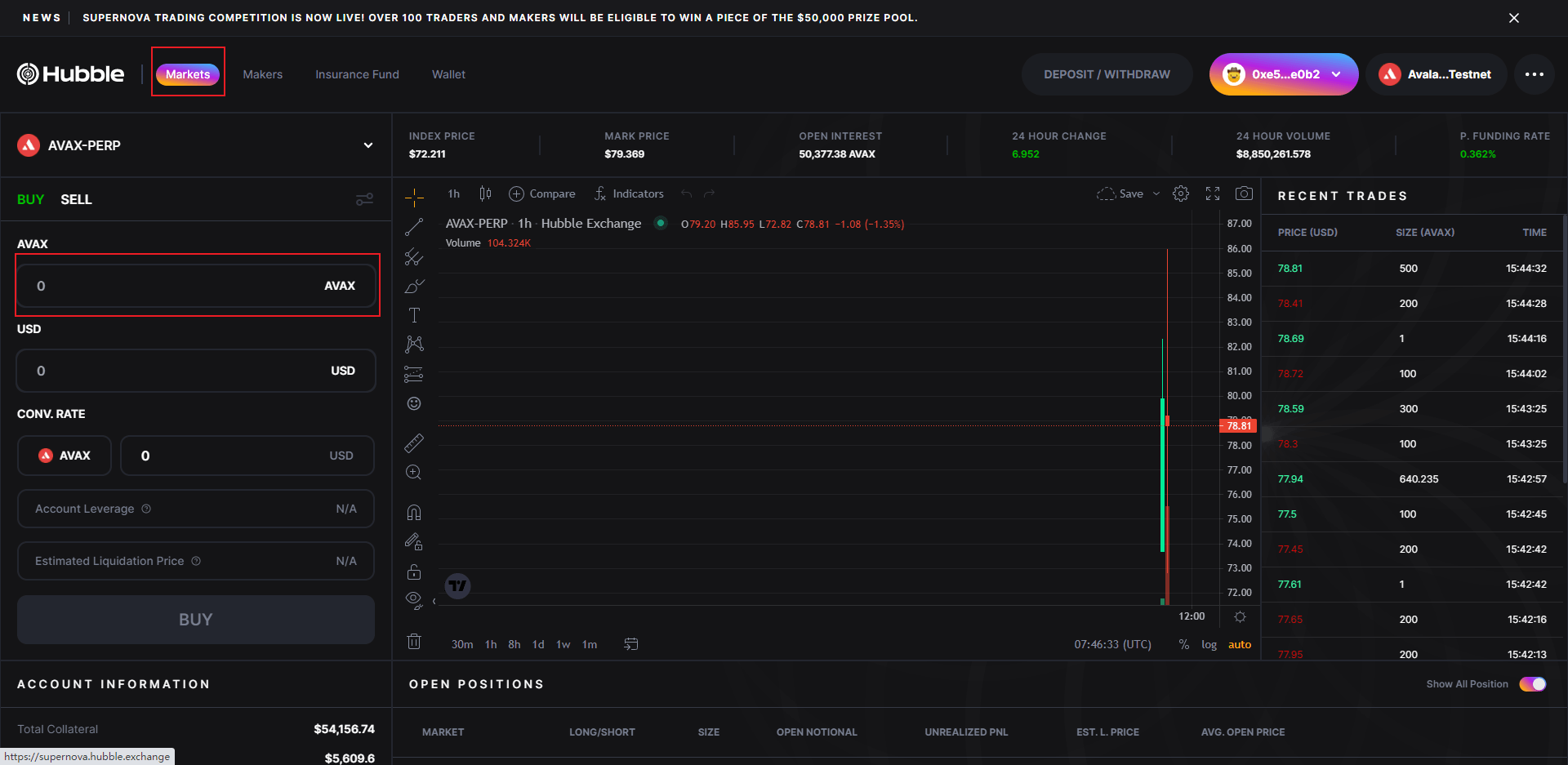Switch to the SELL tab
The height and width of the screenshot is (765, 1568).
coord(76,199)
